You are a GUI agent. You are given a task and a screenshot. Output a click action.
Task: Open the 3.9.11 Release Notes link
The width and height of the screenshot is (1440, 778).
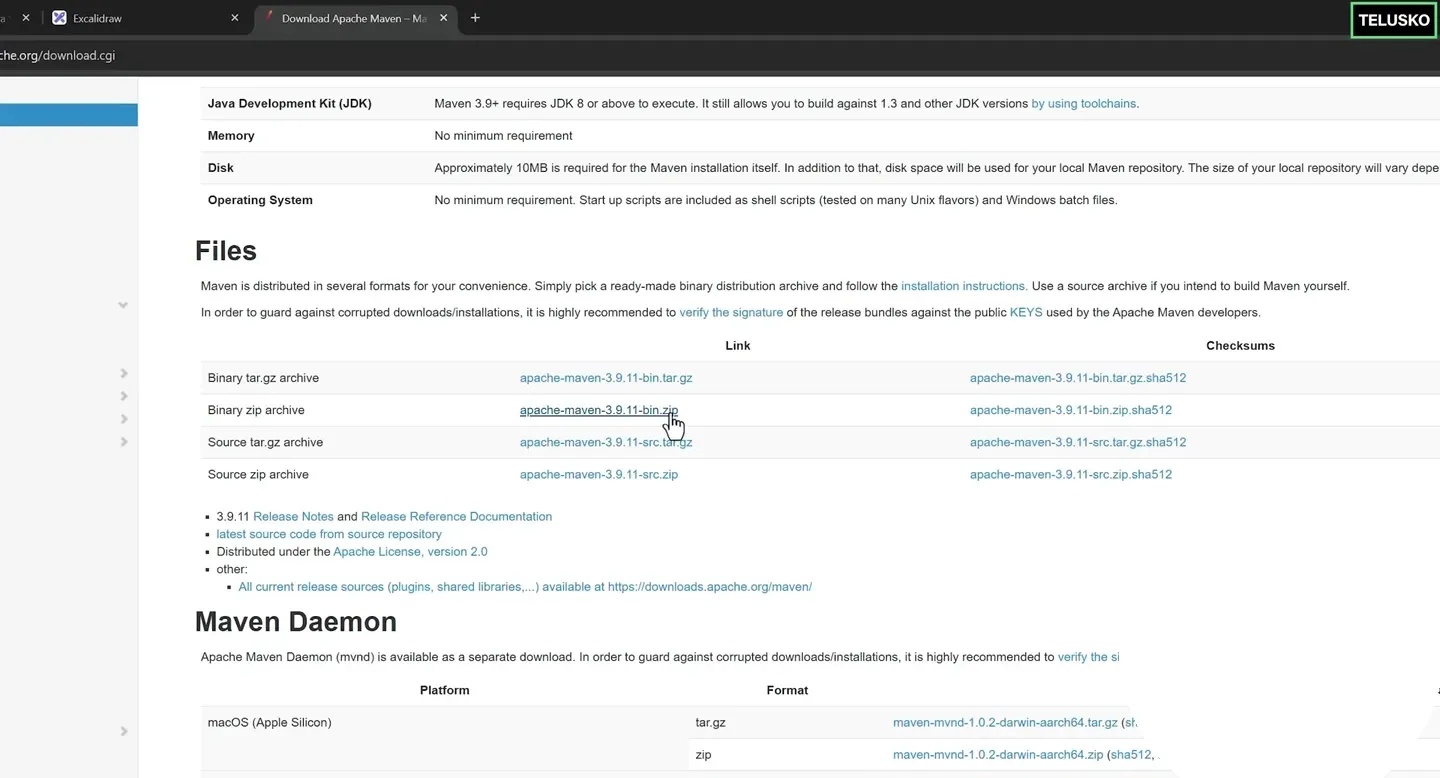click(x=293, y=517)
